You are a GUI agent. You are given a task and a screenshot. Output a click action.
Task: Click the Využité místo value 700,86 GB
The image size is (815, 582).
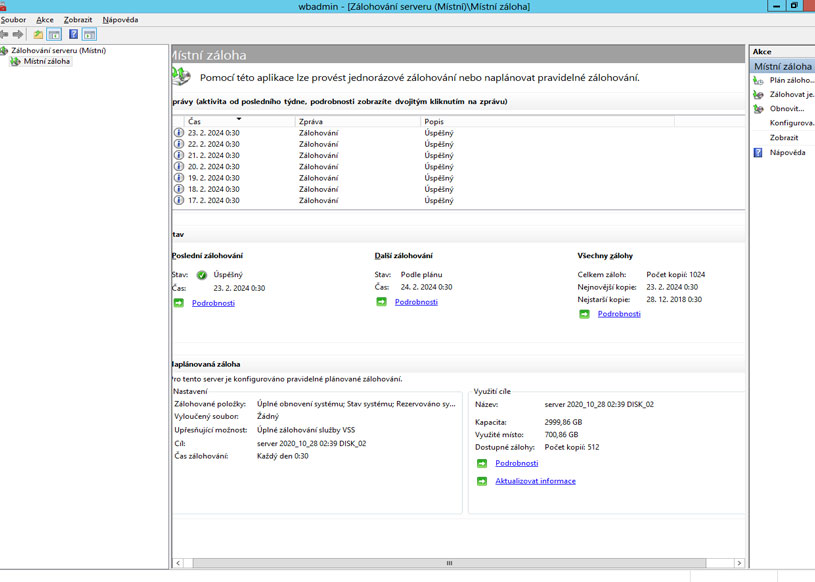pos(561,435)
